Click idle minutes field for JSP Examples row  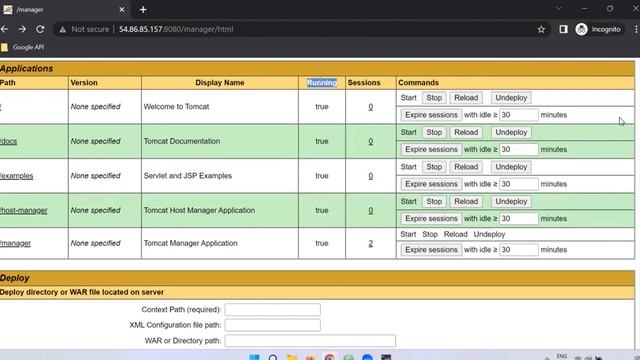point(519,184)
